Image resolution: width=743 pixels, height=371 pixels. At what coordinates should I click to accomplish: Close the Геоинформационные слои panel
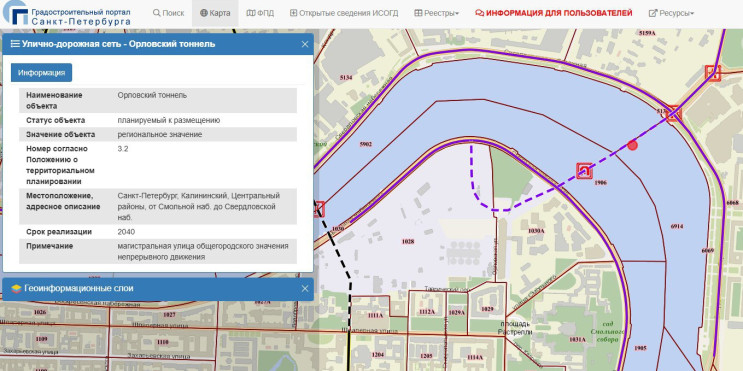point(305,289)
